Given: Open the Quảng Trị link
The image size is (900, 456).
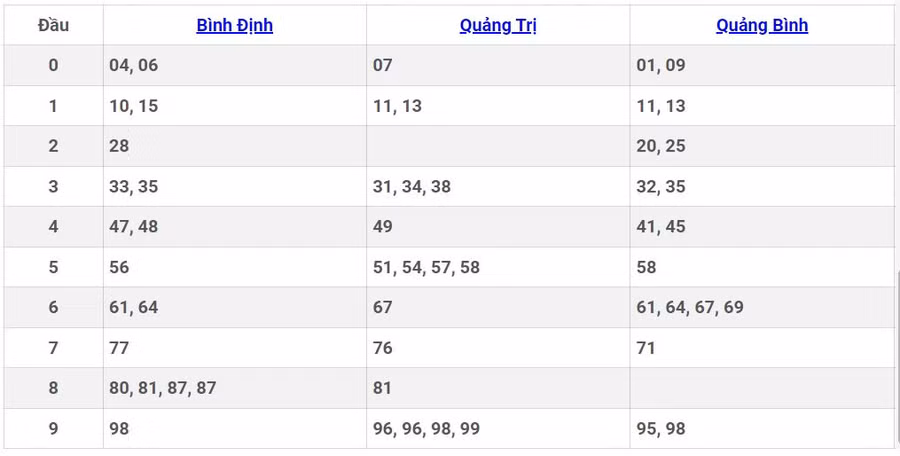Looking at the screenshot, I should (498, 26).
